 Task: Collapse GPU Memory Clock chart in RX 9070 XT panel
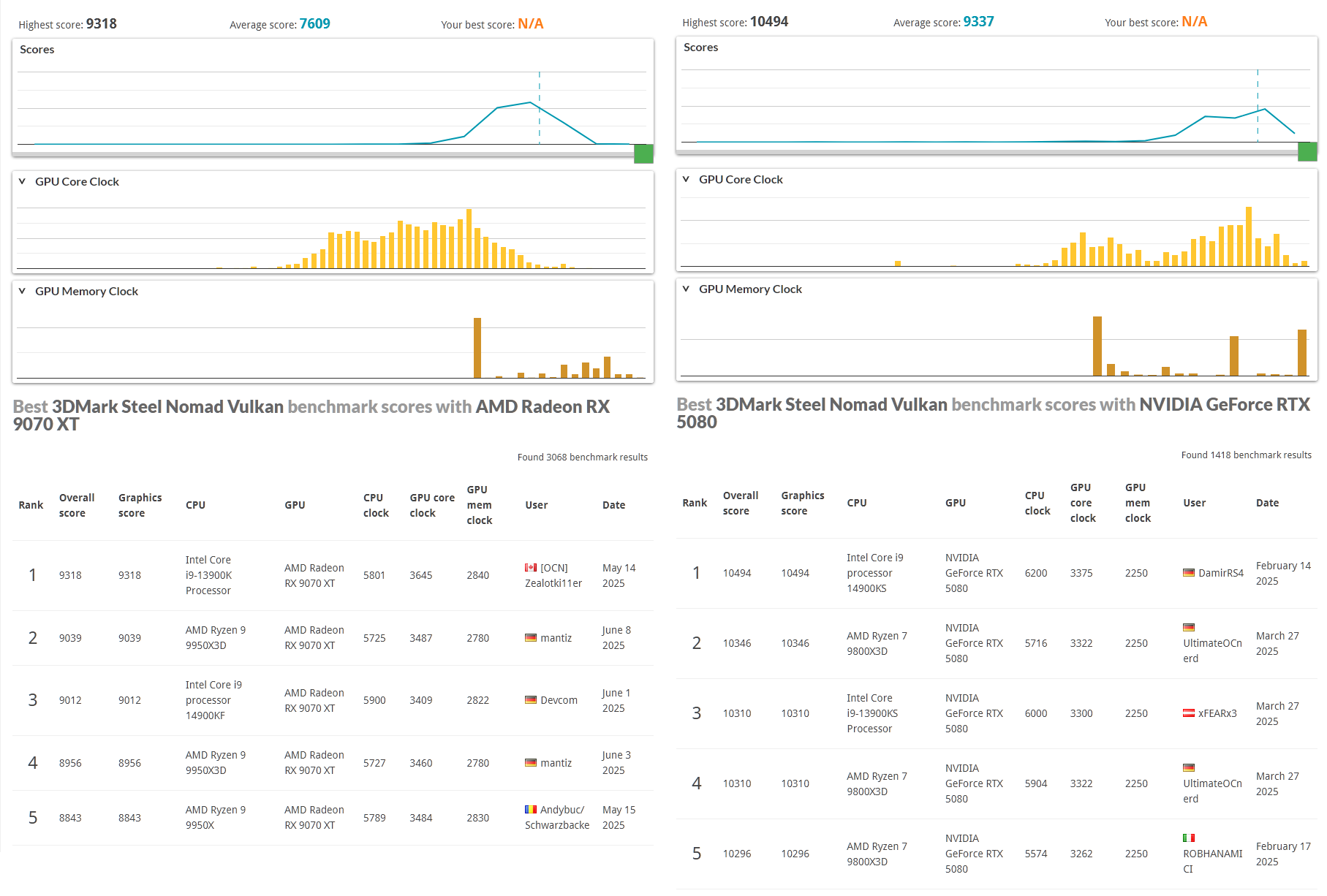pos(22,292)
